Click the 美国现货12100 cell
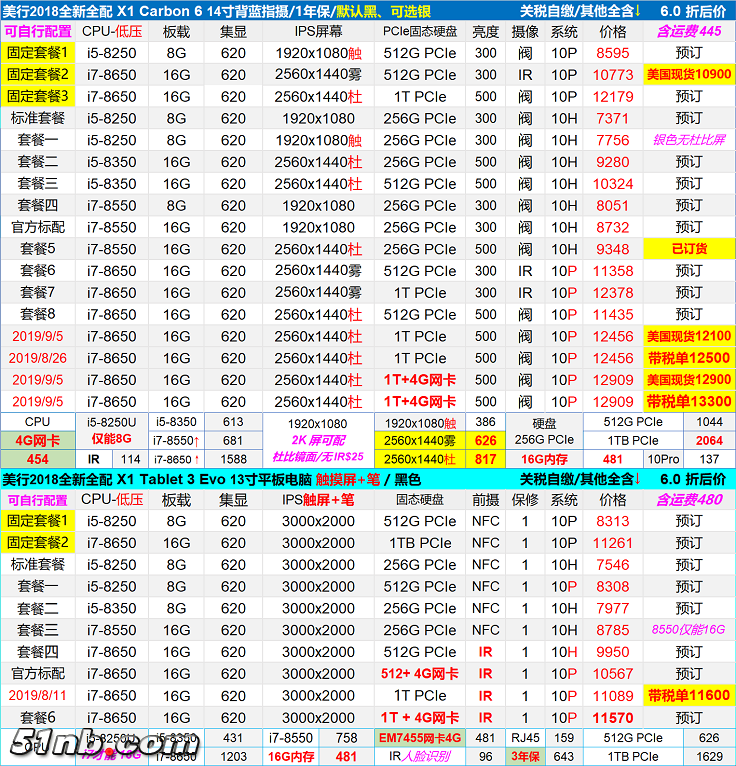 coord(688,337)
